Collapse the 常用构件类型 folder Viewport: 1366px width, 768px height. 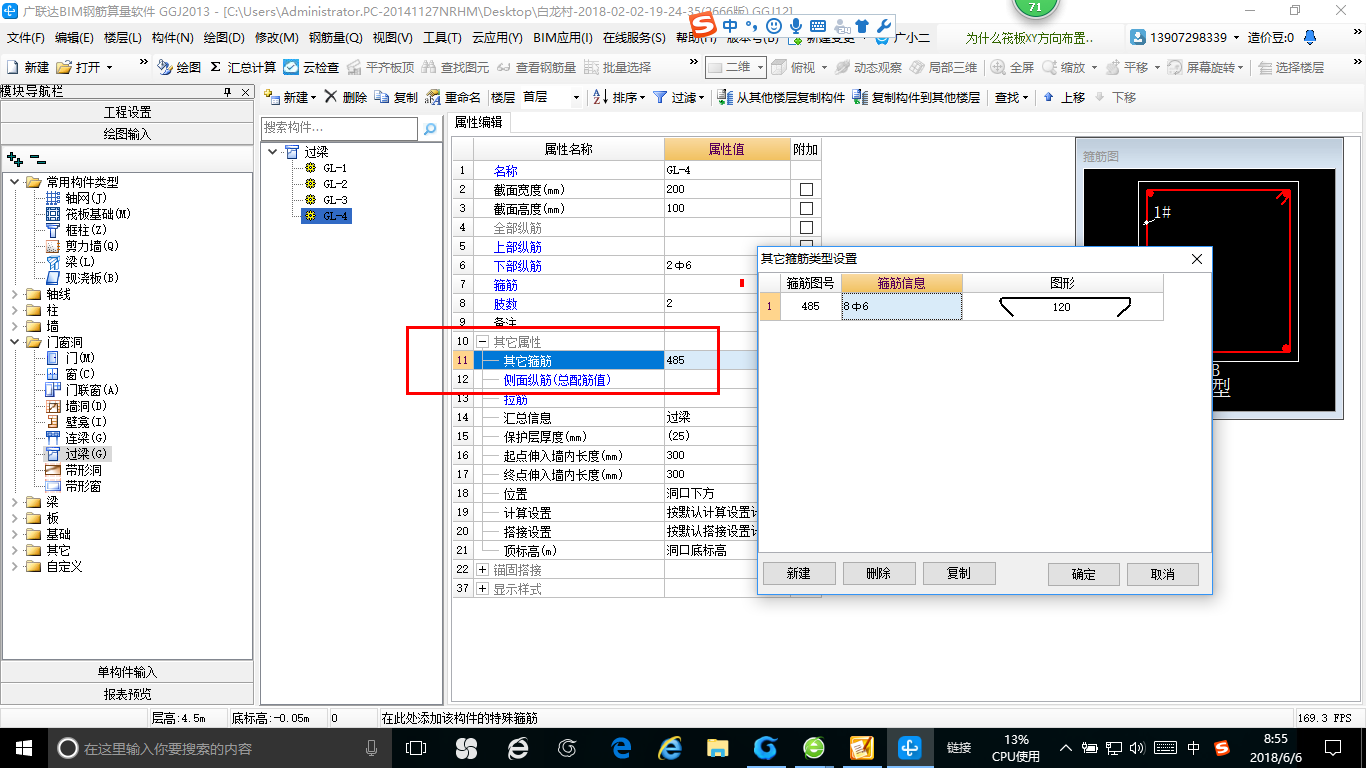tap(15, 182)
